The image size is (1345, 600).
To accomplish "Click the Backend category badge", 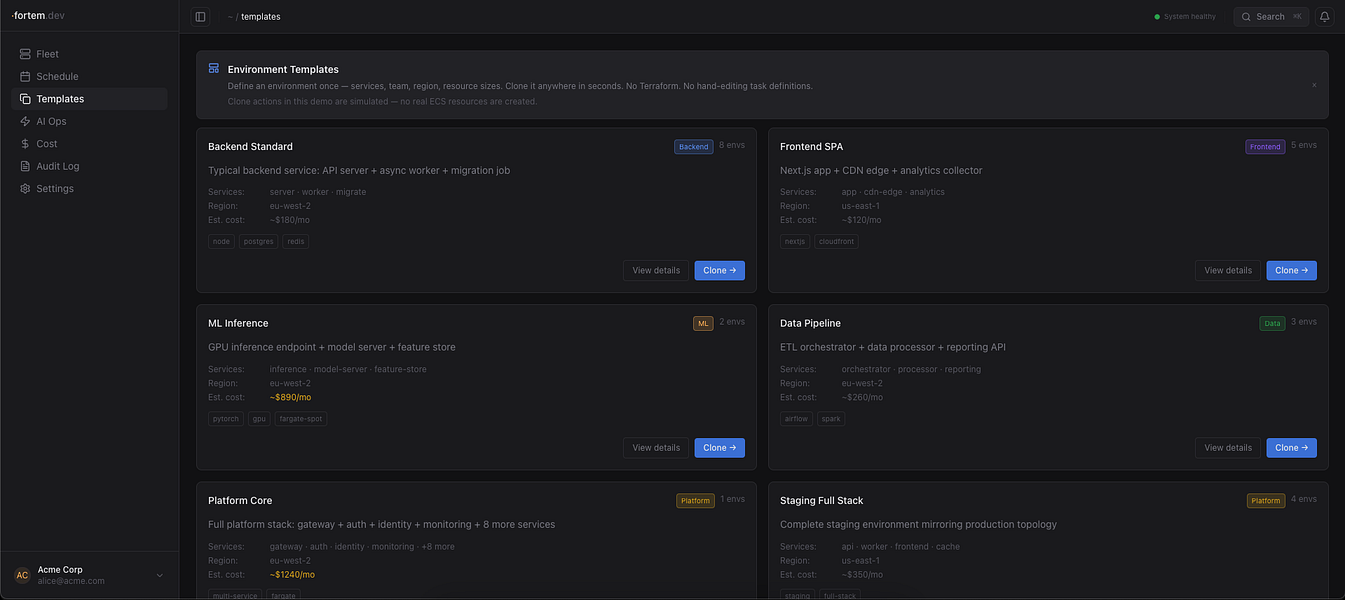I will (694, 146).
